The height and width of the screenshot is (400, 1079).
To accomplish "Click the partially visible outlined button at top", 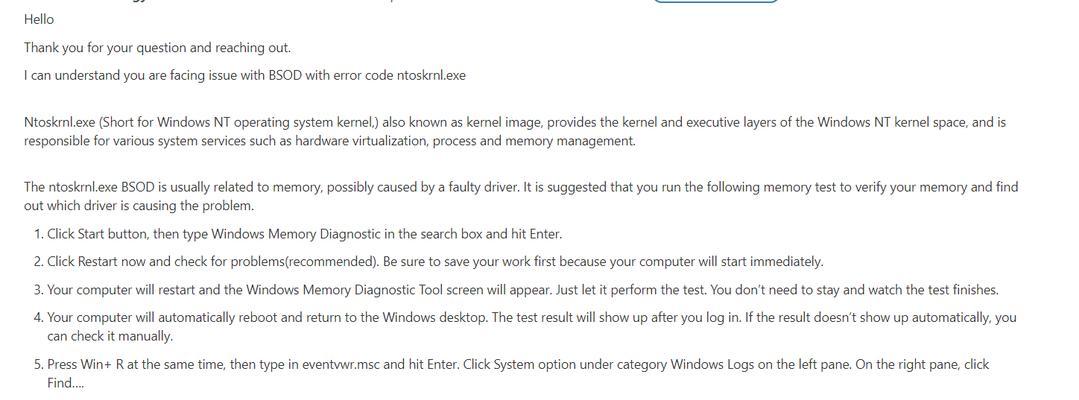I will (716, 1).
